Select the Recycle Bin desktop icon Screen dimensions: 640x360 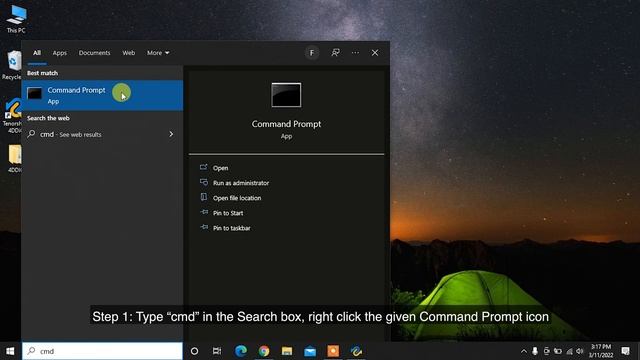pos(12,65)
